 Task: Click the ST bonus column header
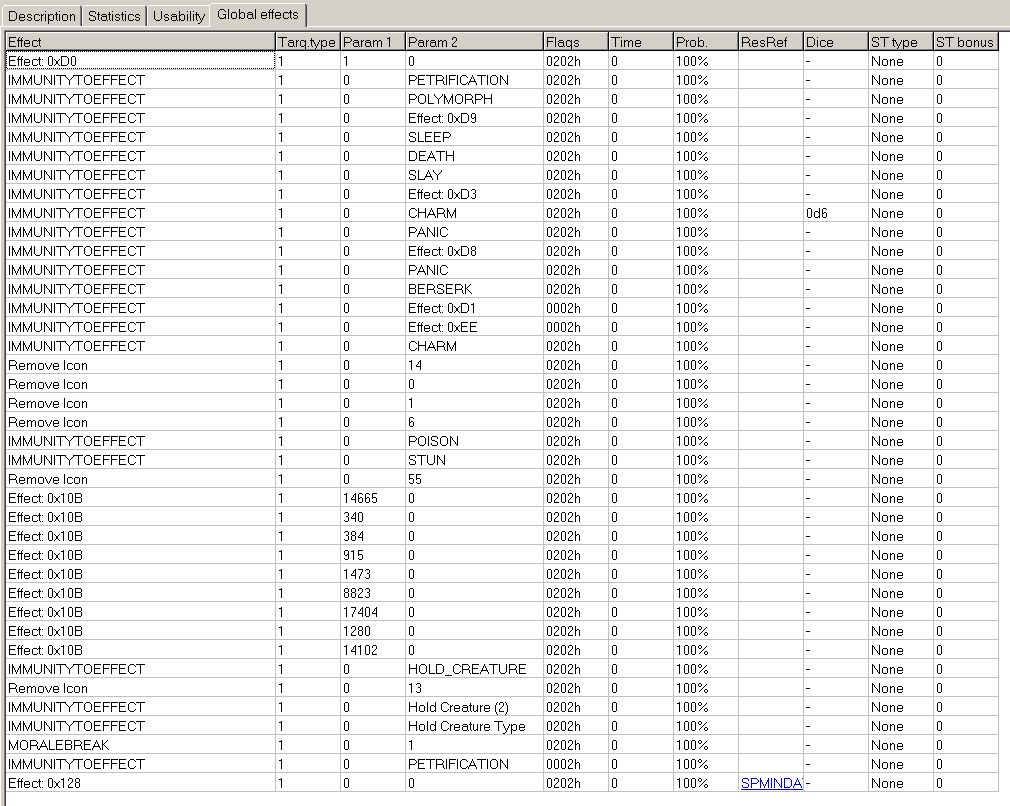coord(966,42)
